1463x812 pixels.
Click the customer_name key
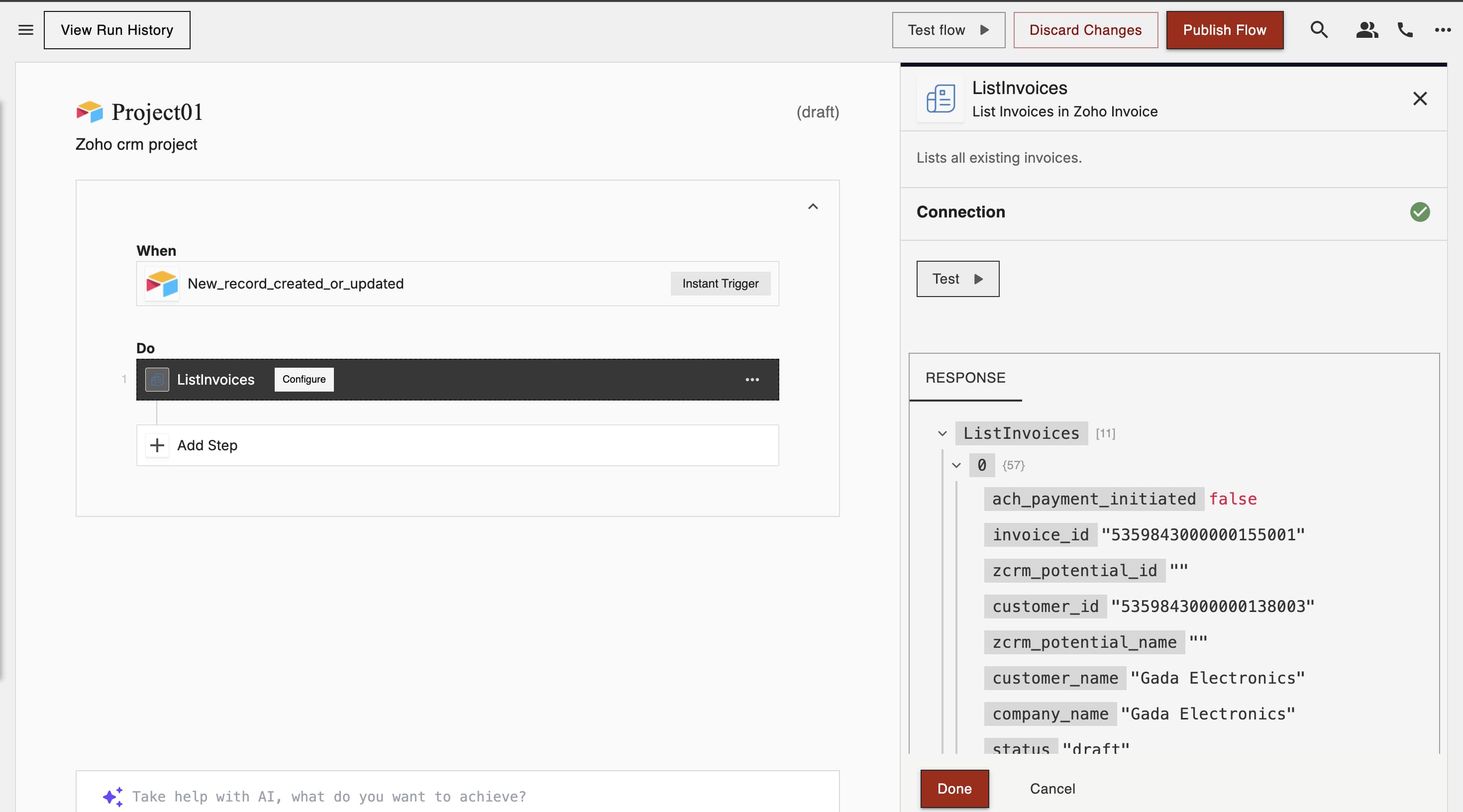tap(1055, 678)
